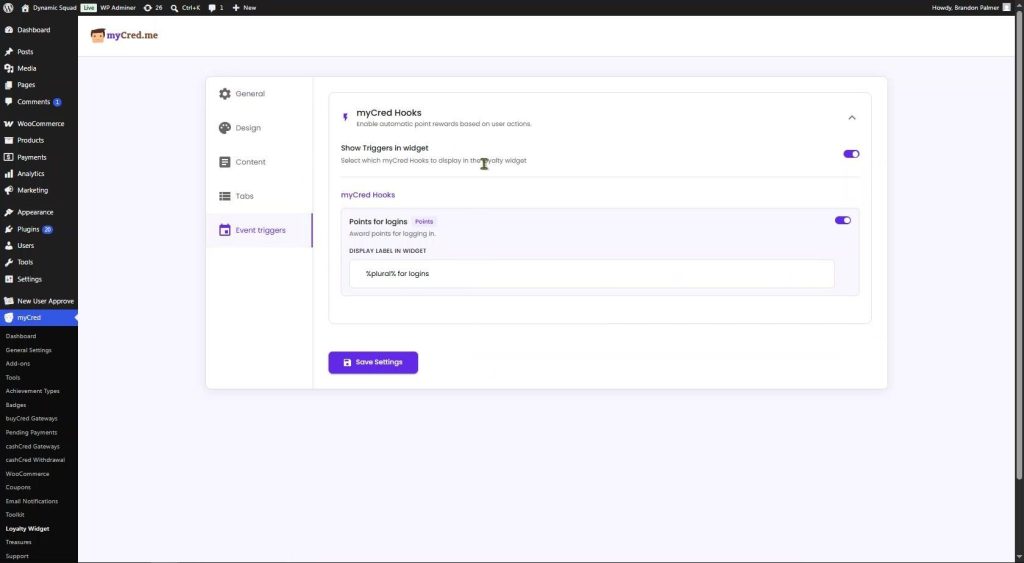Screen dimensions: 1024x563
Task: Click the display label input field
Action: click(592, 274)
